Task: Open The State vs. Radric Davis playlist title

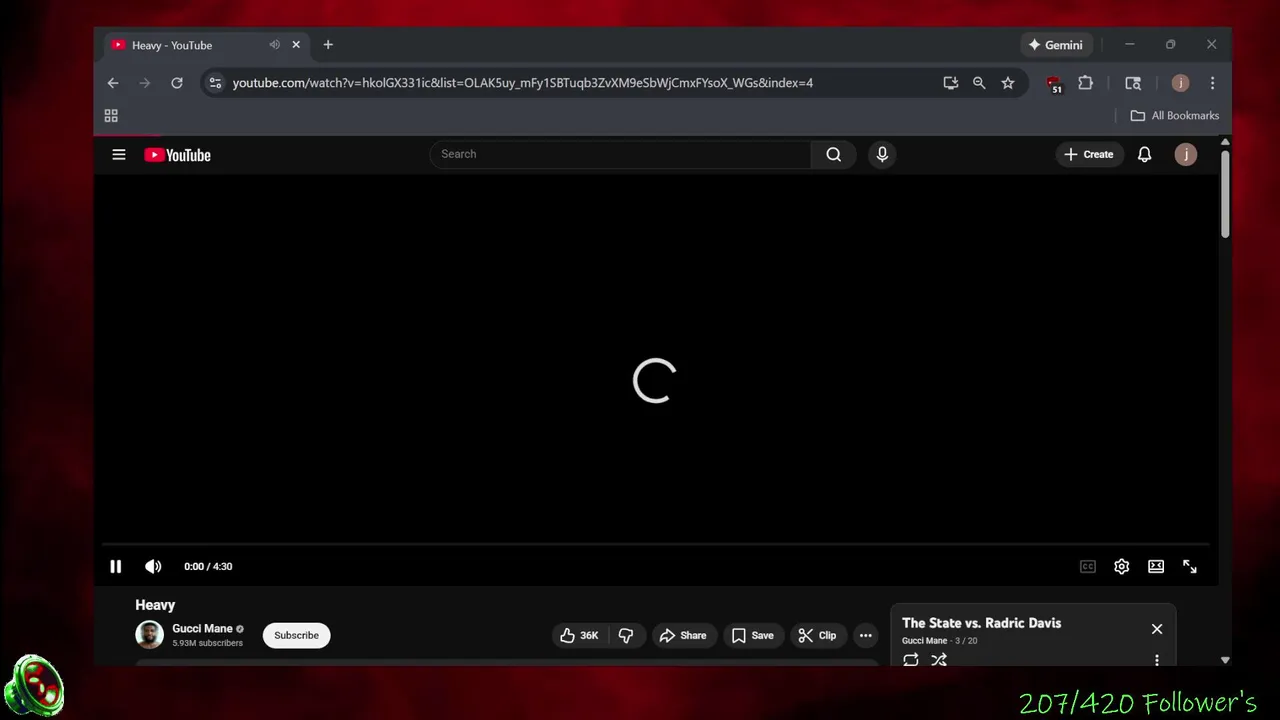Action: (981, 623)
